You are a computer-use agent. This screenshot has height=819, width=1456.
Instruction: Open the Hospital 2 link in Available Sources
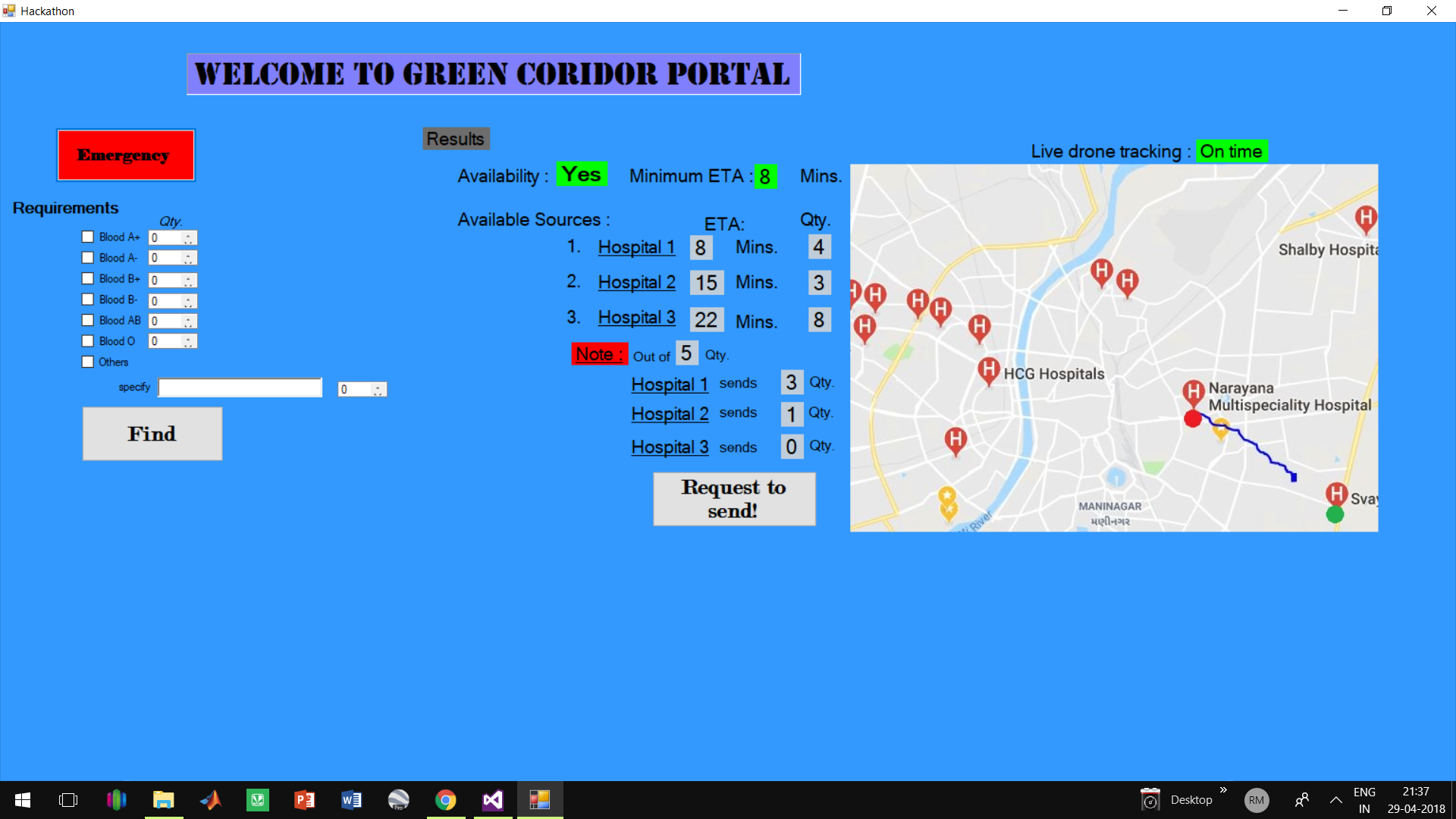(636, 282)
